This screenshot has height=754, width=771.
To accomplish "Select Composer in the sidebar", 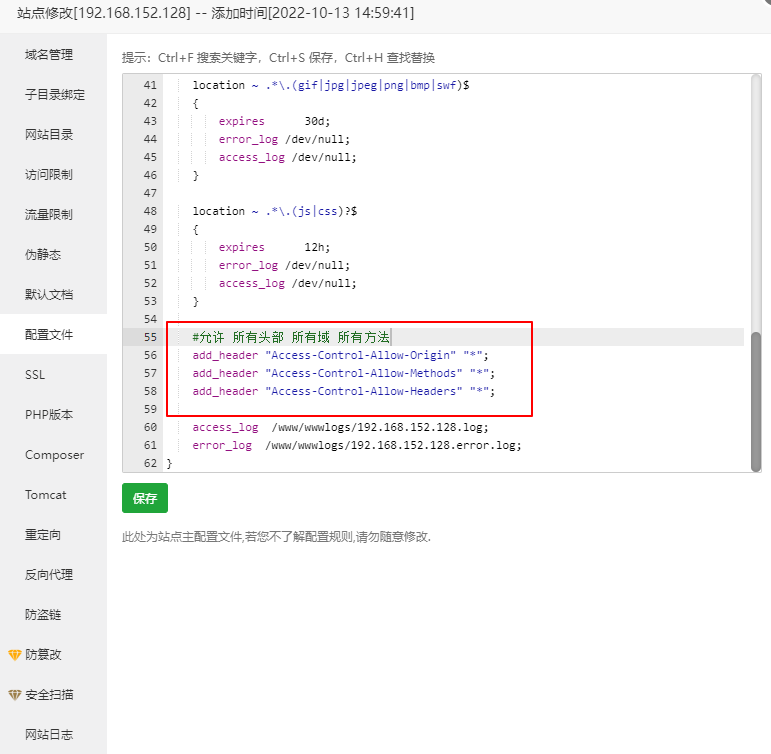I will coord(54,455).
